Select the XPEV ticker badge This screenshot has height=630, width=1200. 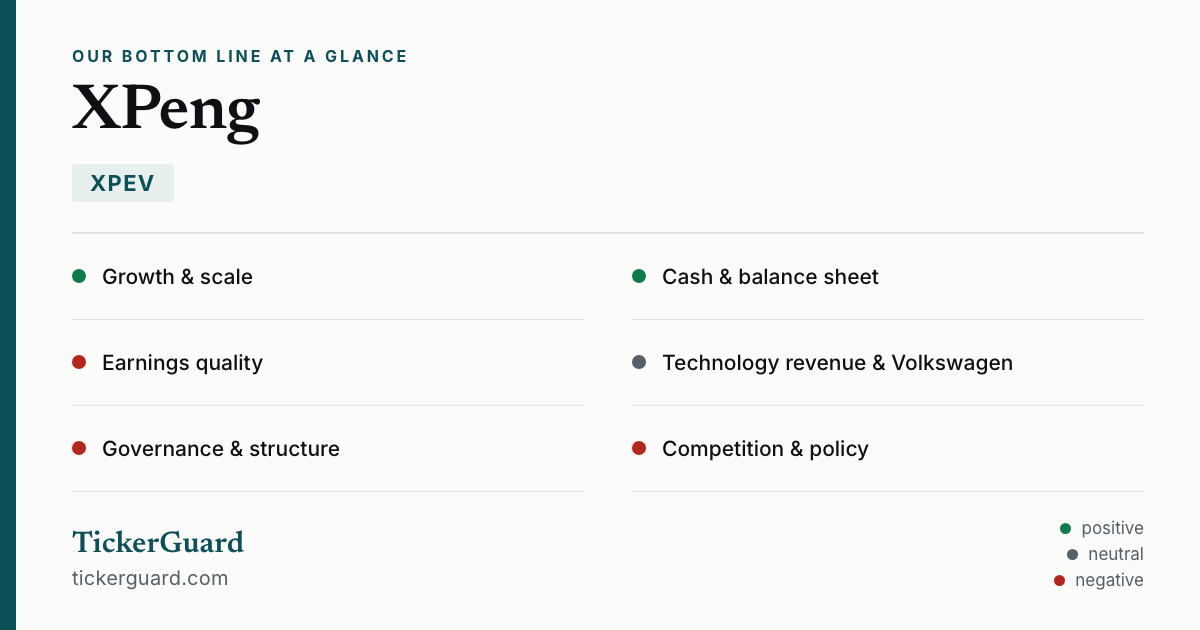pos(123,183)
